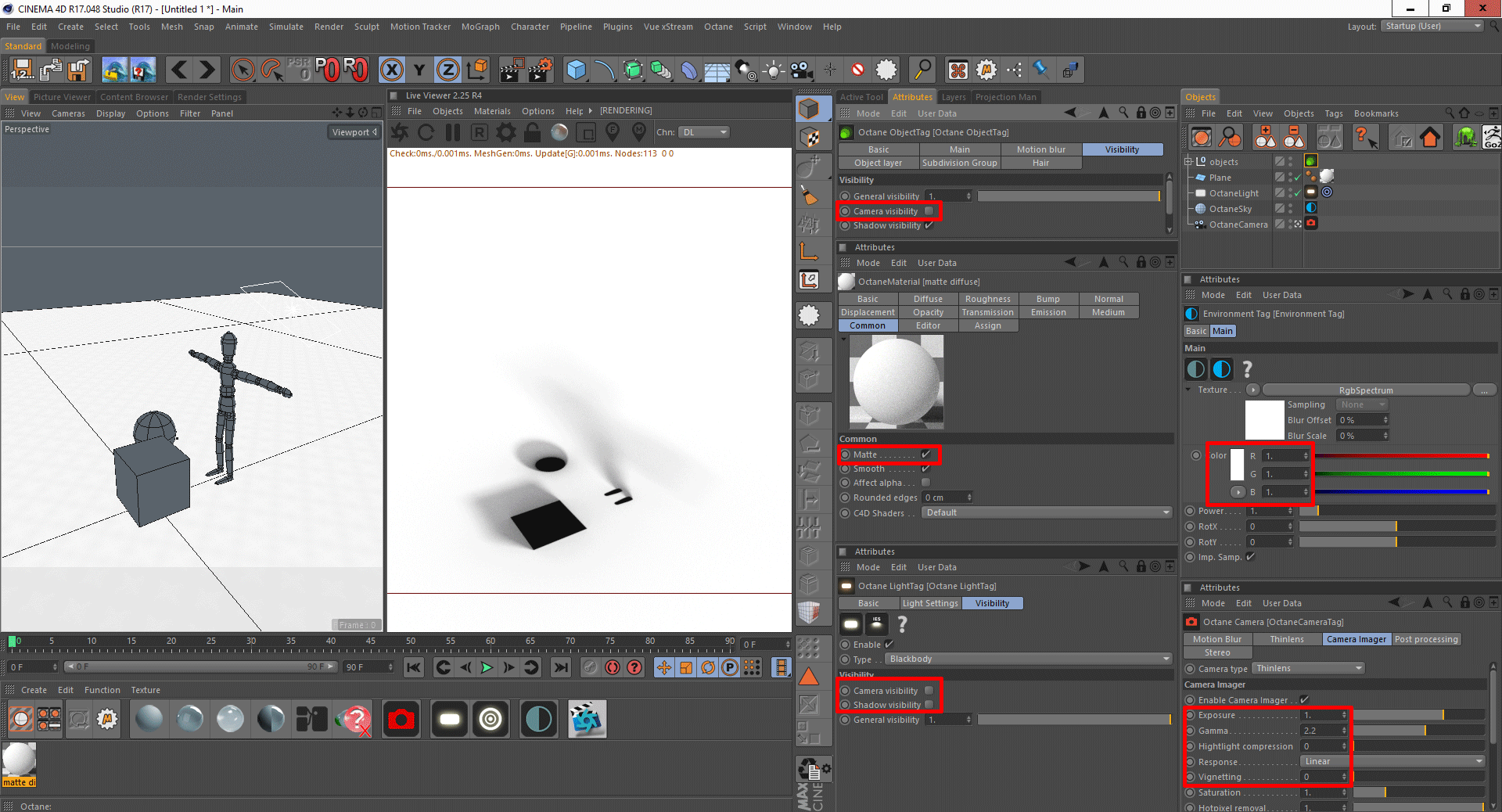Click the Undo arrow in the top toolbar
This screenshot has width=1502, height=812.
(179, 70)
